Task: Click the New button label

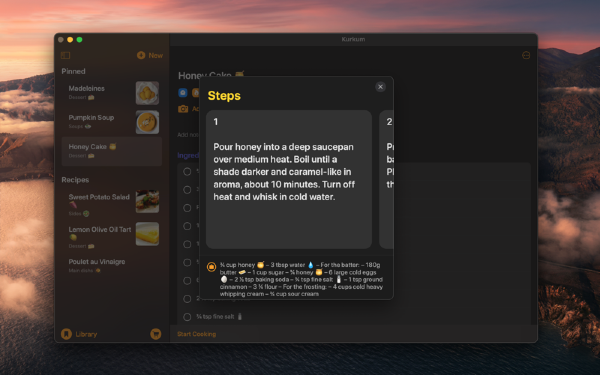Action: tap(156, 55)
